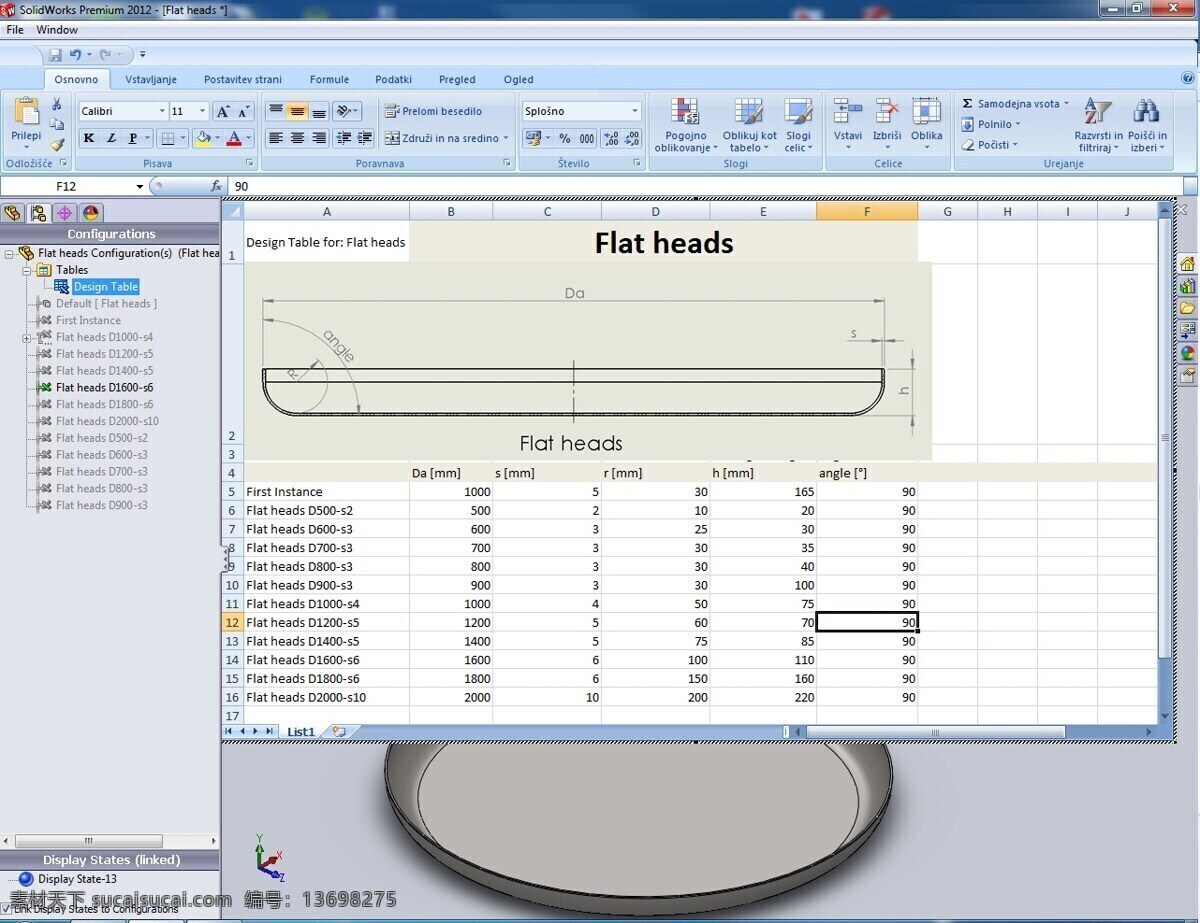This screenshot has width=1200, height=923.
Task: Open Razvrsti in filtriraj sort tool
Action: 1098,125
